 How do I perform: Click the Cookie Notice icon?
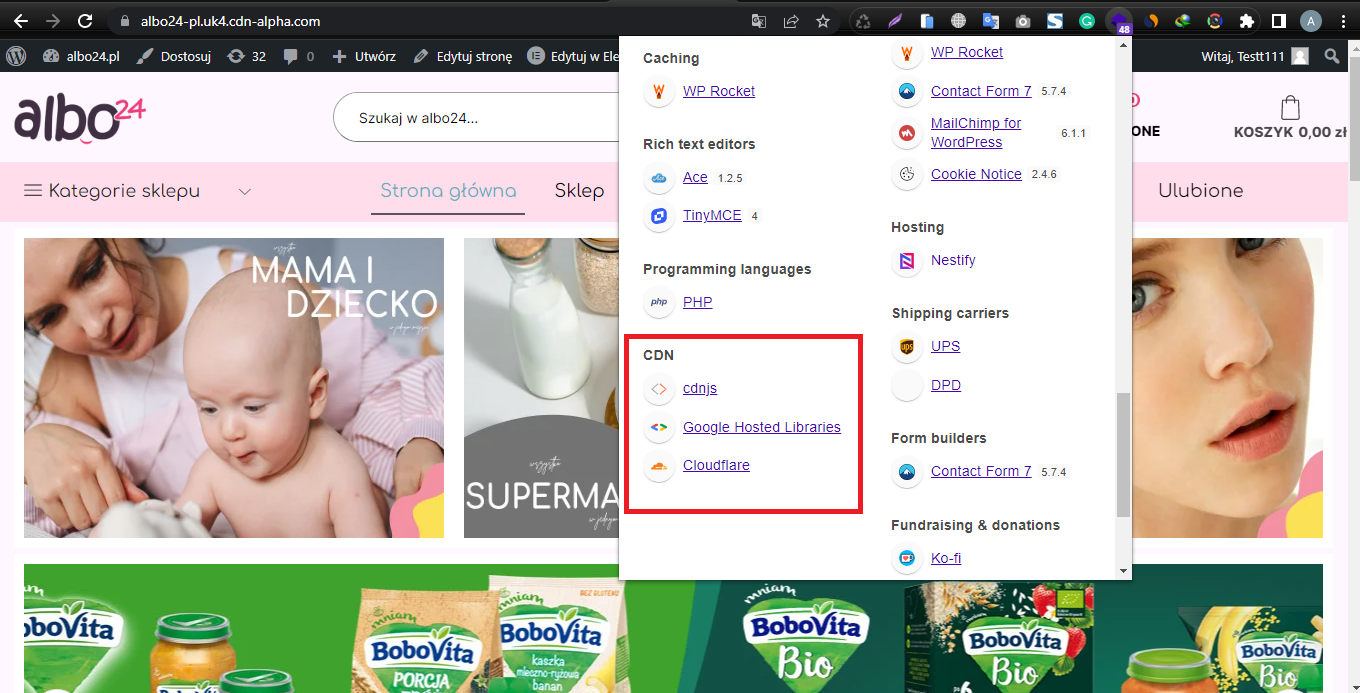pos(906,174)
